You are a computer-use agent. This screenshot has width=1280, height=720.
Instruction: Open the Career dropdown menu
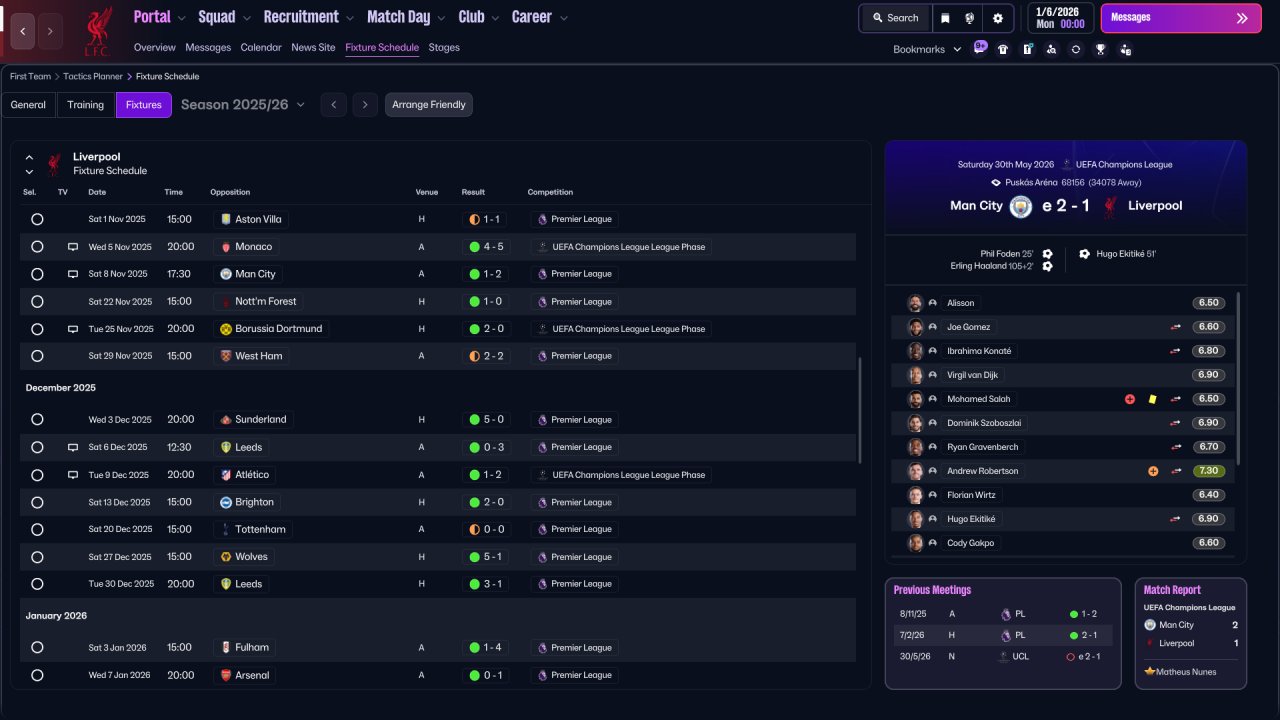(x=540, y=17)
